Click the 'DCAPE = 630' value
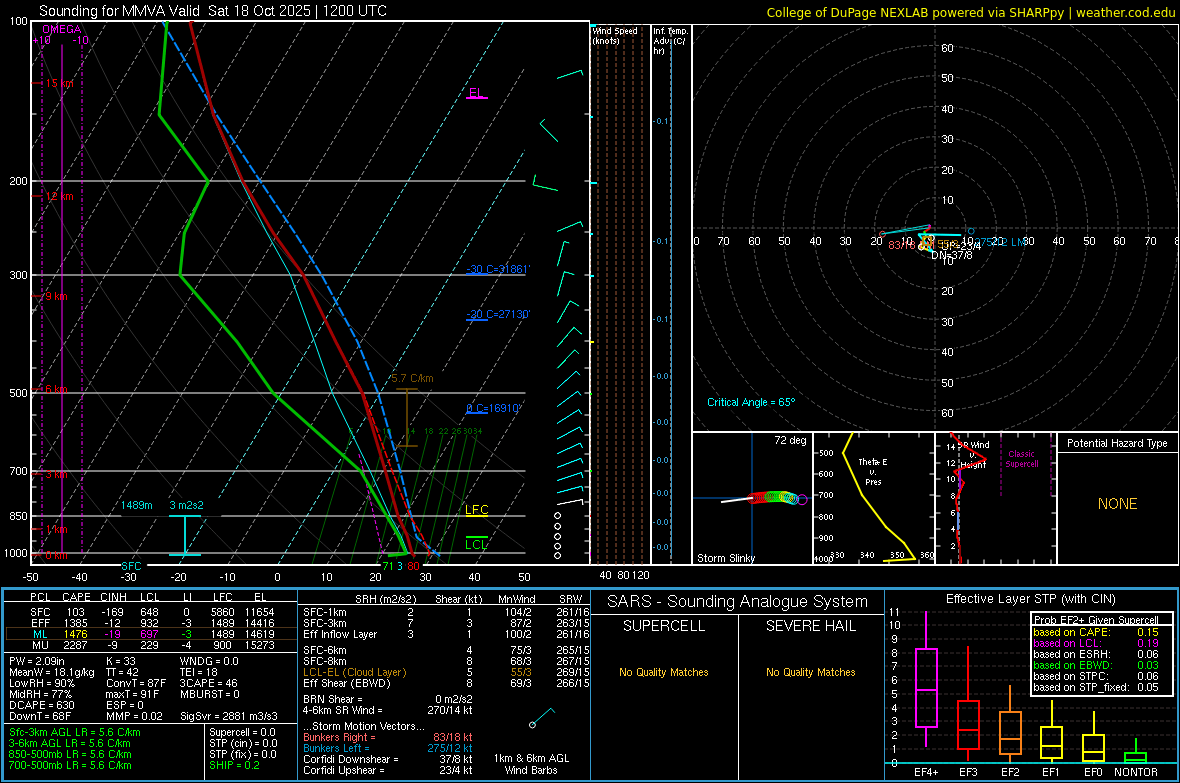Viewport: 1180px width, 783px height. tap(41, 705)
